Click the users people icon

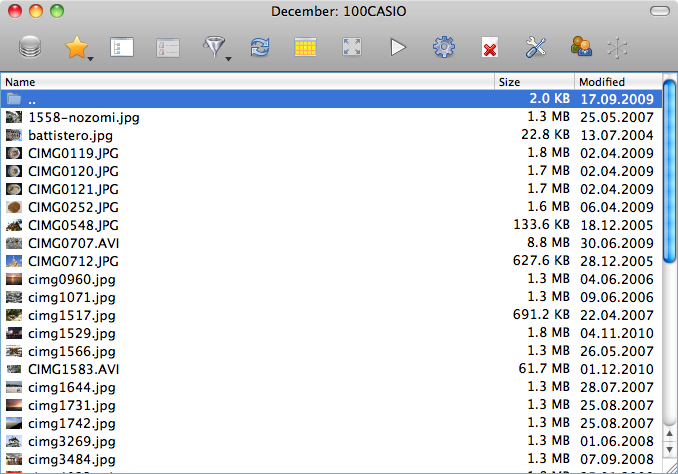tap(581, 47)
